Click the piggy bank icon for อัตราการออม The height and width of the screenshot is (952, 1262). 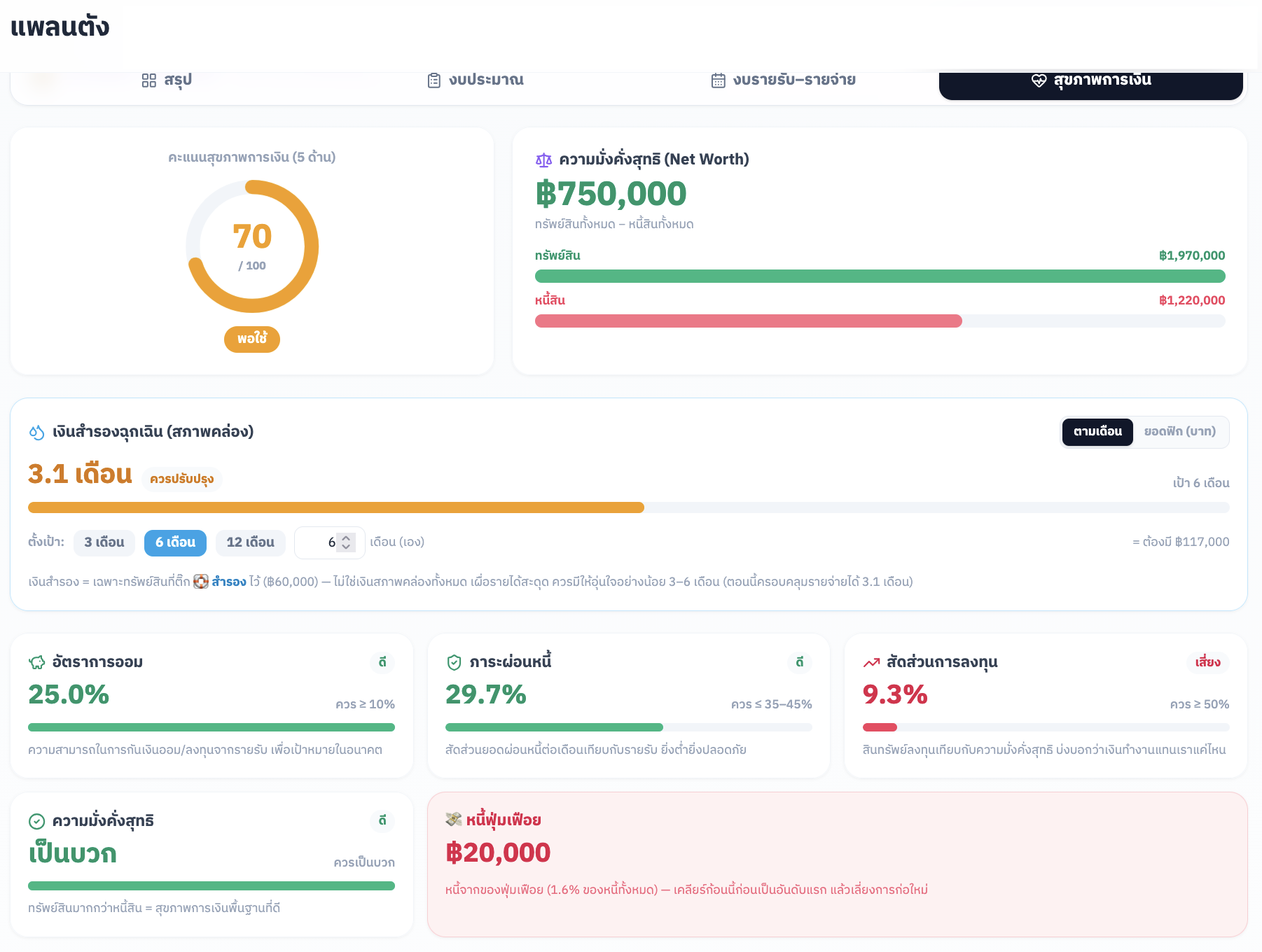point(36,662)
